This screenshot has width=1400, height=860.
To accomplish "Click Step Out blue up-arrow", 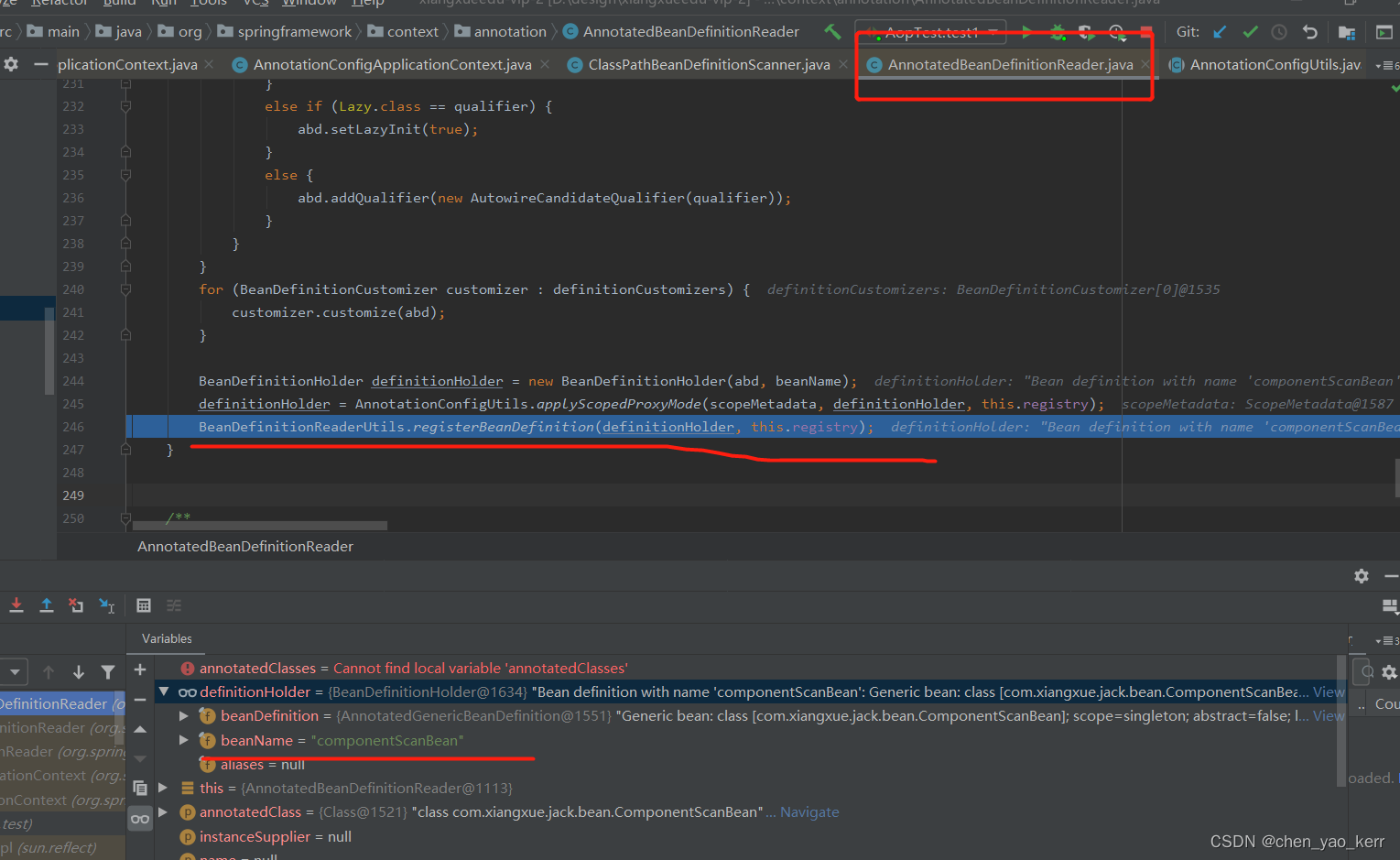I will (x=47, y=605).
